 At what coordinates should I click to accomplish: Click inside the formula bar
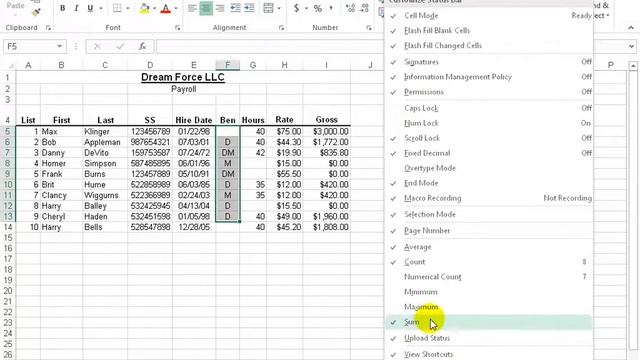(x=269, y=46)
